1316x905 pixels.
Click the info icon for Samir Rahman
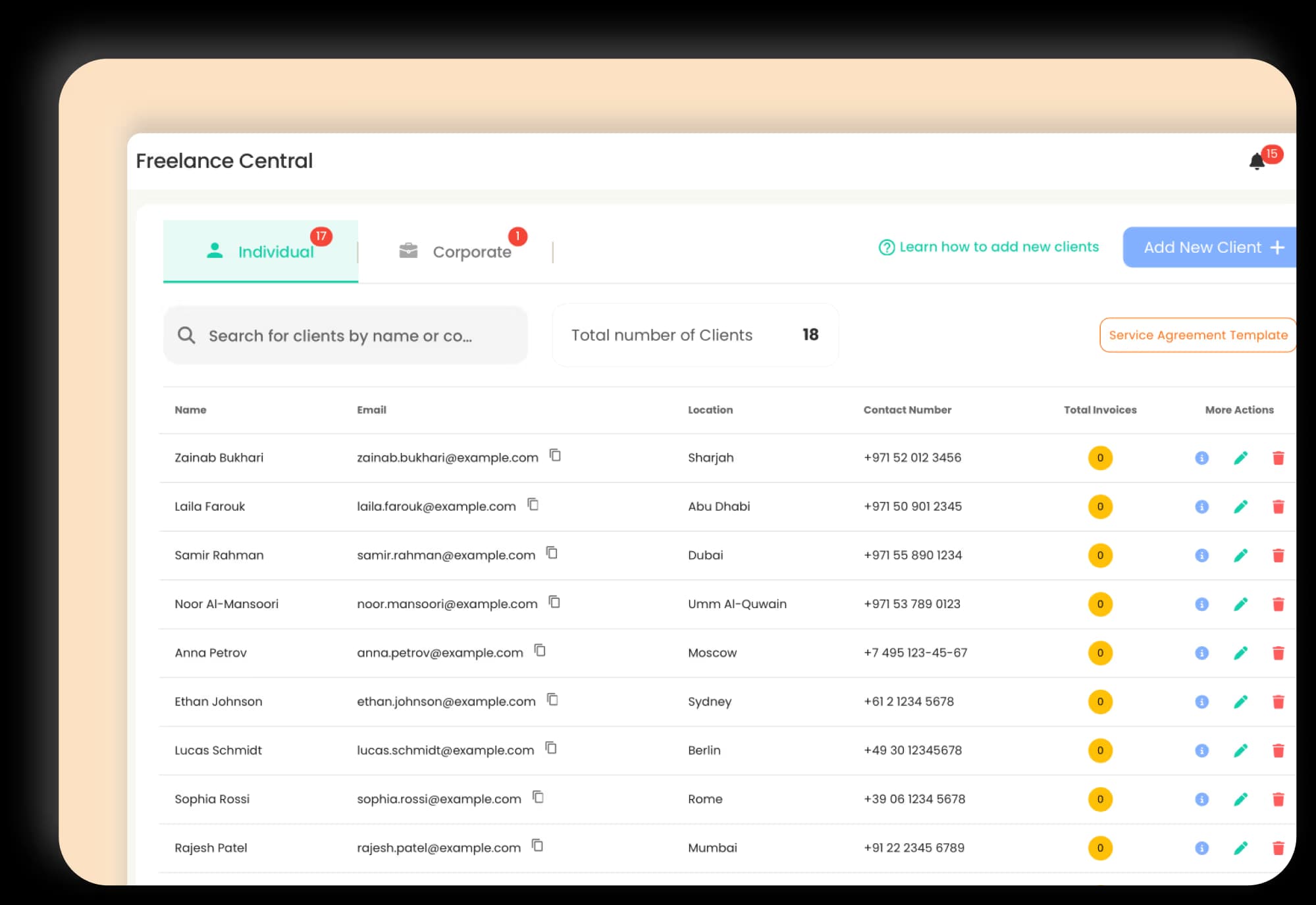[1202, 555]
